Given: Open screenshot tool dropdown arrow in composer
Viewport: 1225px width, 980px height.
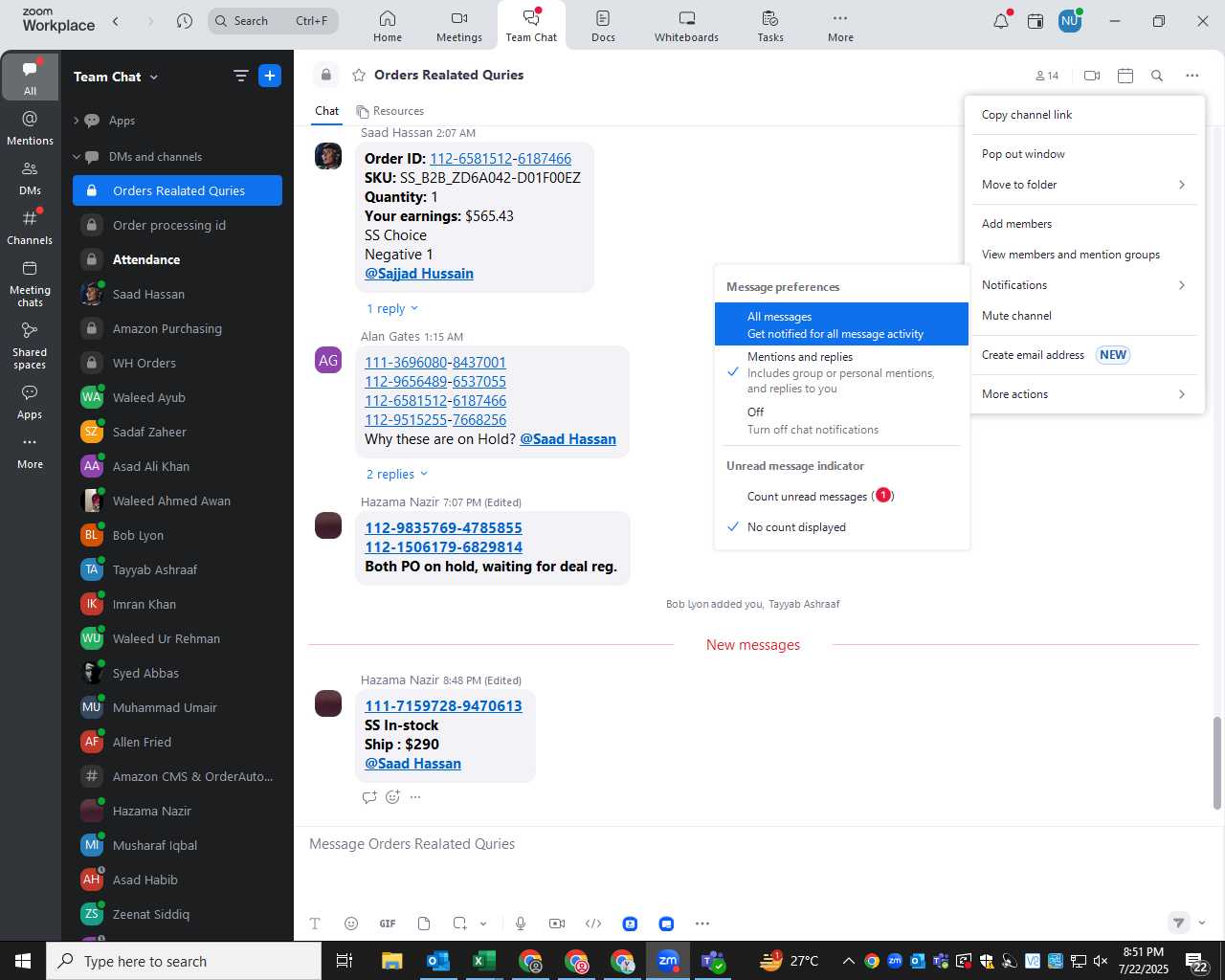Looking at the screenshot, I should (x=483, y=924).
